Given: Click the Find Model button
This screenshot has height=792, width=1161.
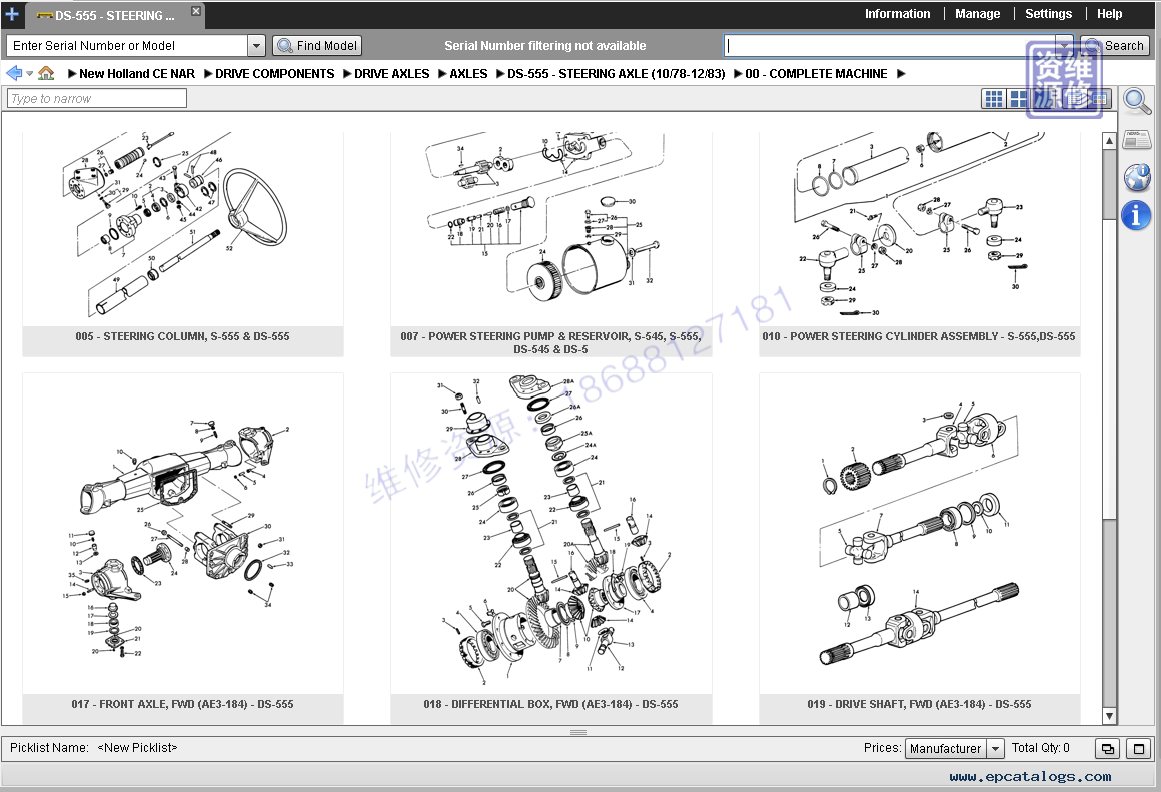Looking at the screenshot, I should coord(317,46).
